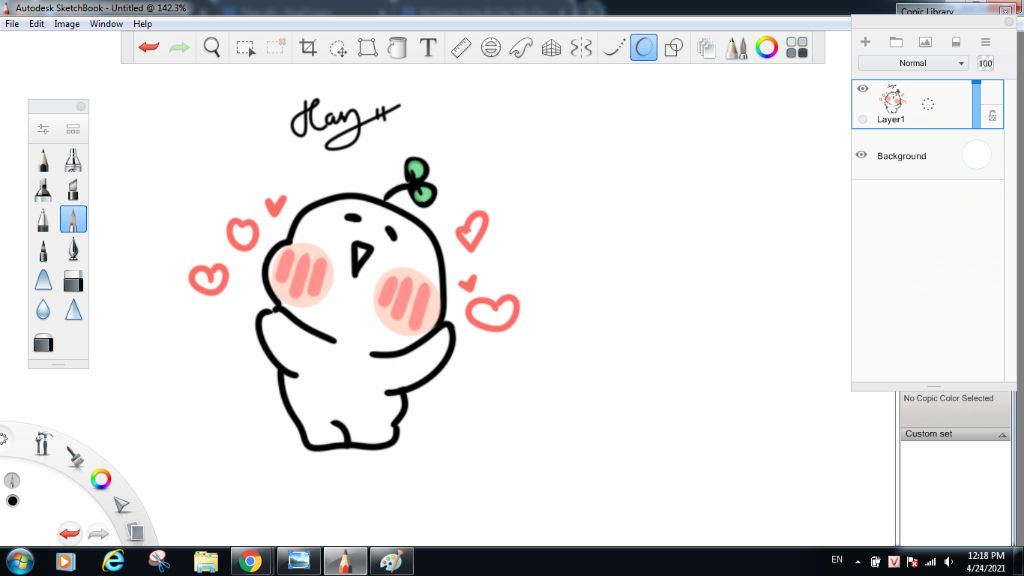Select the Distort transform tool
This screenshot has height=576, width=1024.
tap(368, 48)
